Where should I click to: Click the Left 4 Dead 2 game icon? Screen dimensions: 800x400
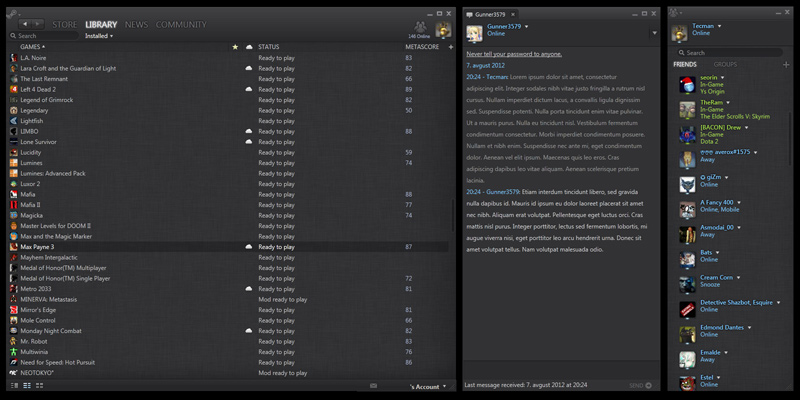pyautogui.click(x=13, y=89)
